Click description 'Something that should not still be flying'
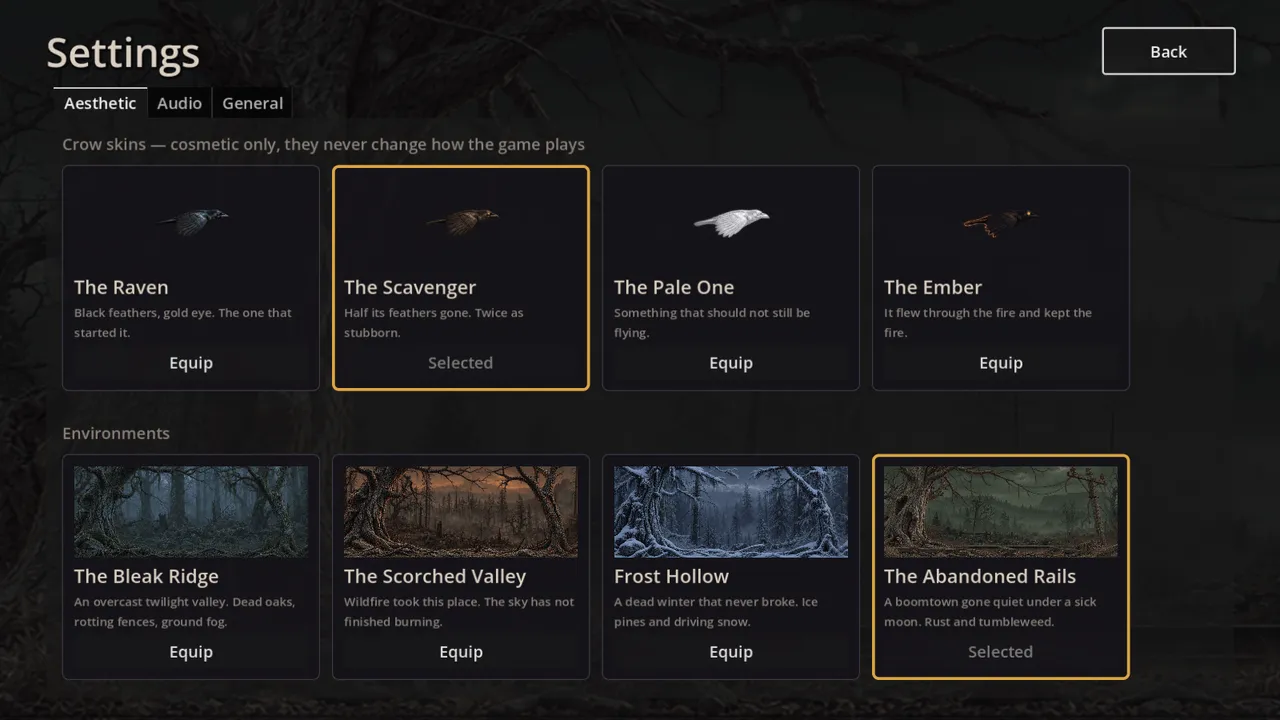This screenshot has width=1280, height=720. coord(712,322)
